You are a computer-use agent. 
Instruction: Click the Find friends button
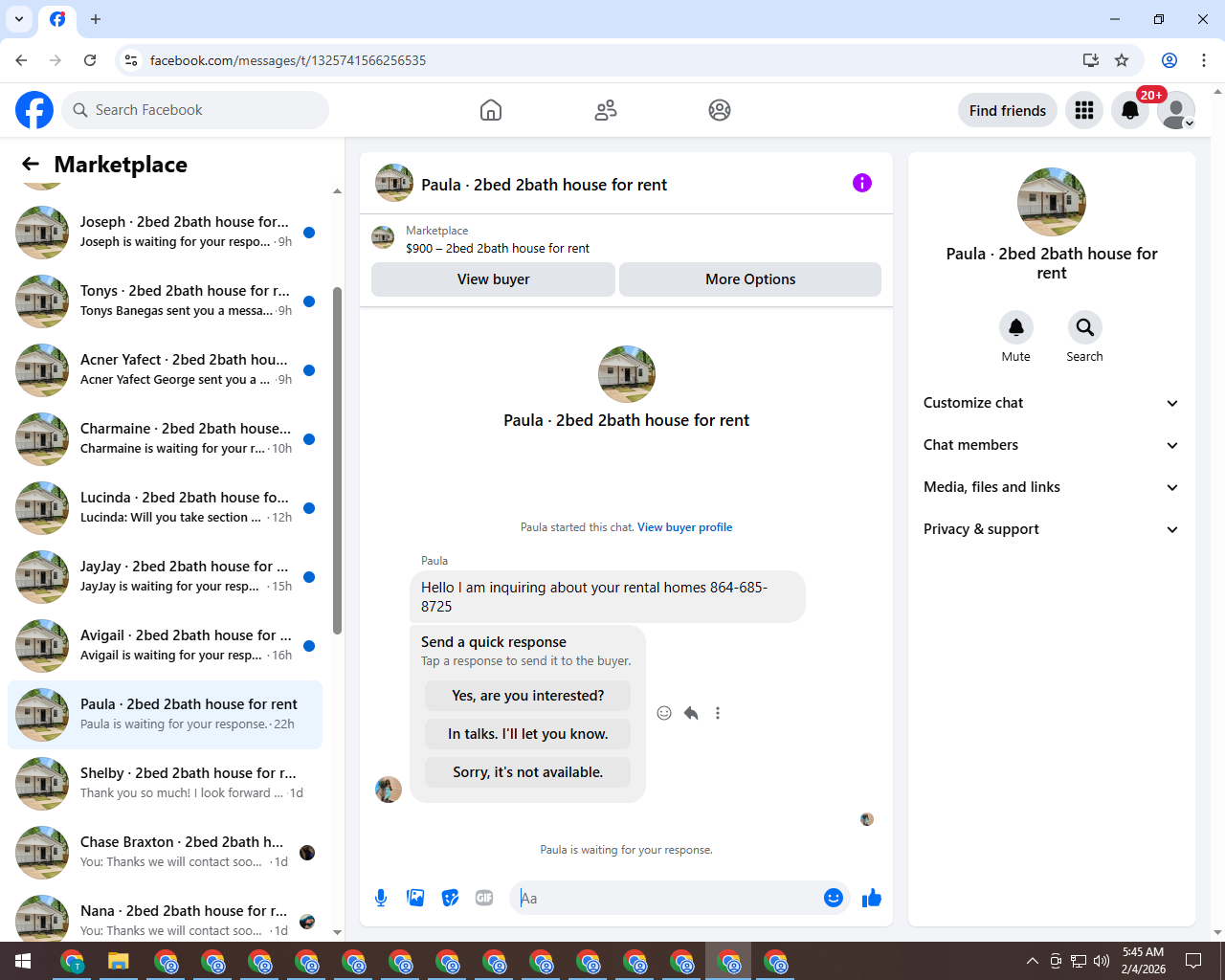(1008, 110)
